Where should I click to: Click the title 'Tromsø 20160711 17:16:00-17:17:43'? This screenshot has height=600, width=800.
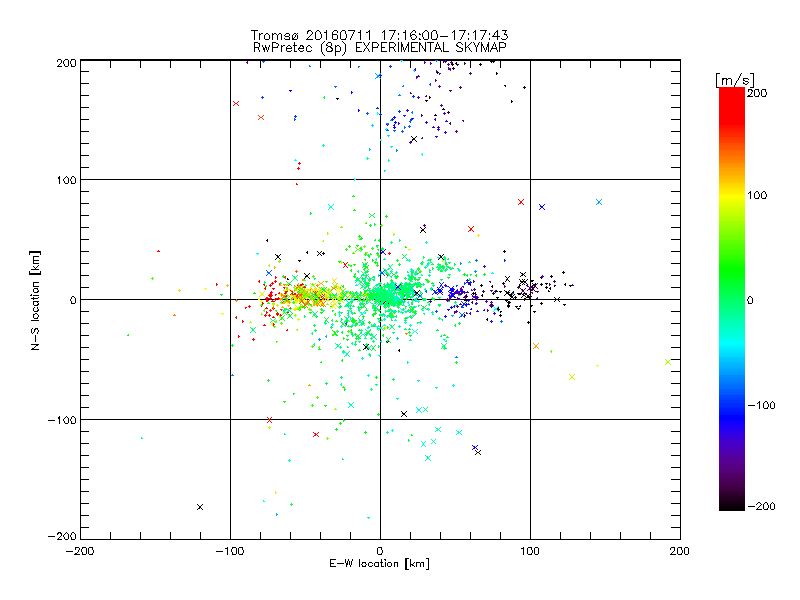coord(379,35)
